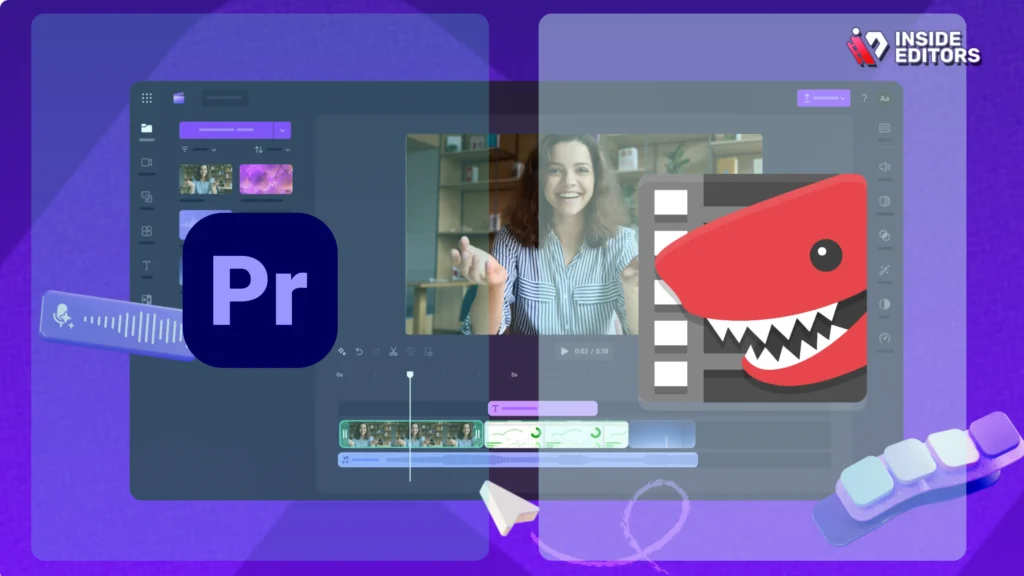Screen dimensions: 1024x576
Task: Click the 5s mark on the timeline ruler
Action: [x=514, y=375]
